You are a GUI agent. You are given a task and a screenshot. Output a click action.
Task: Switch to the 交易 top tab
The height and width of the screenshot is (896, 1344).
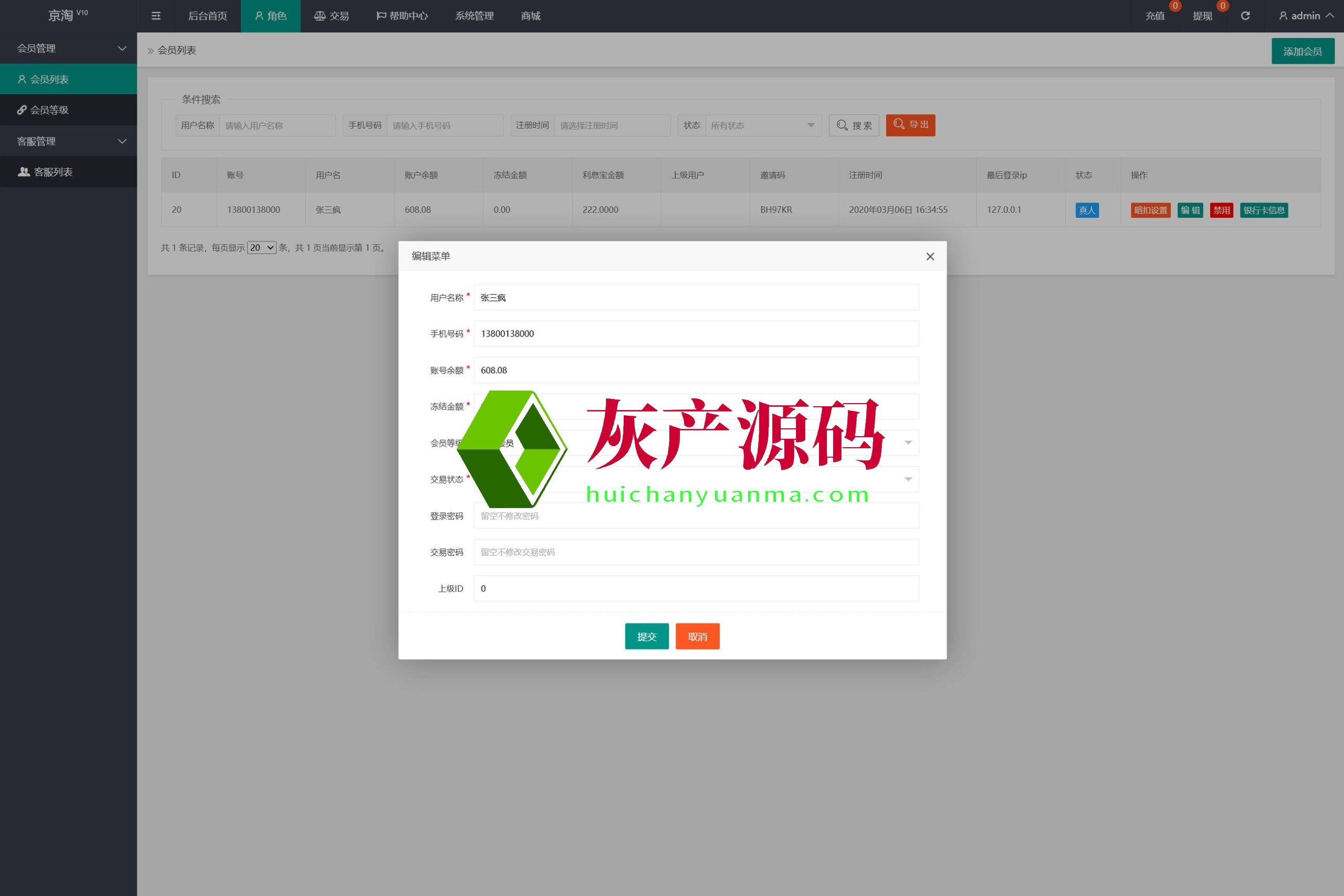(x=331, y=16)
